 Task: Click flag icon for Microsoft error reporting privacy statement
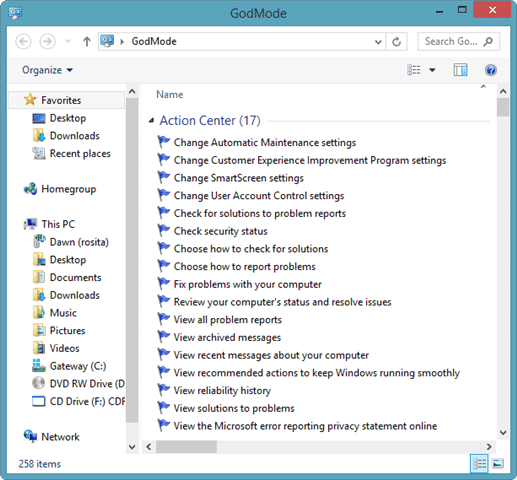tap(164, 425)
